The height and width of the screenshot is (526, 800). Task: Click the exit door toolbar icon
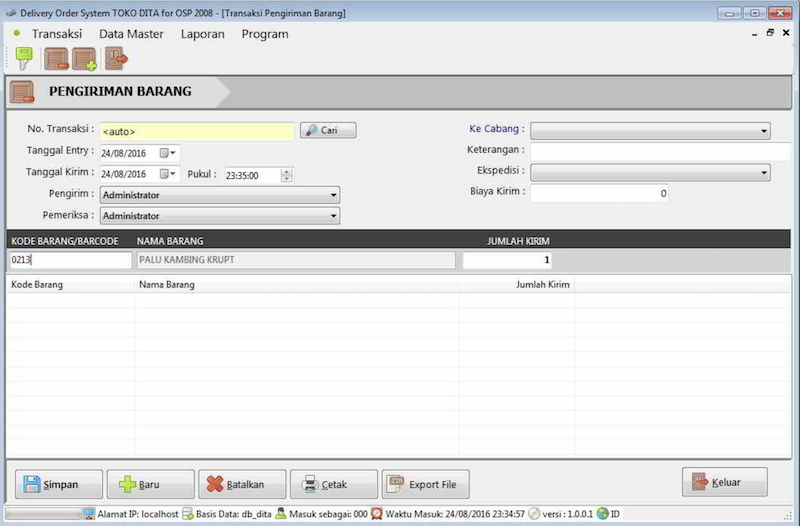pos(116,59)
